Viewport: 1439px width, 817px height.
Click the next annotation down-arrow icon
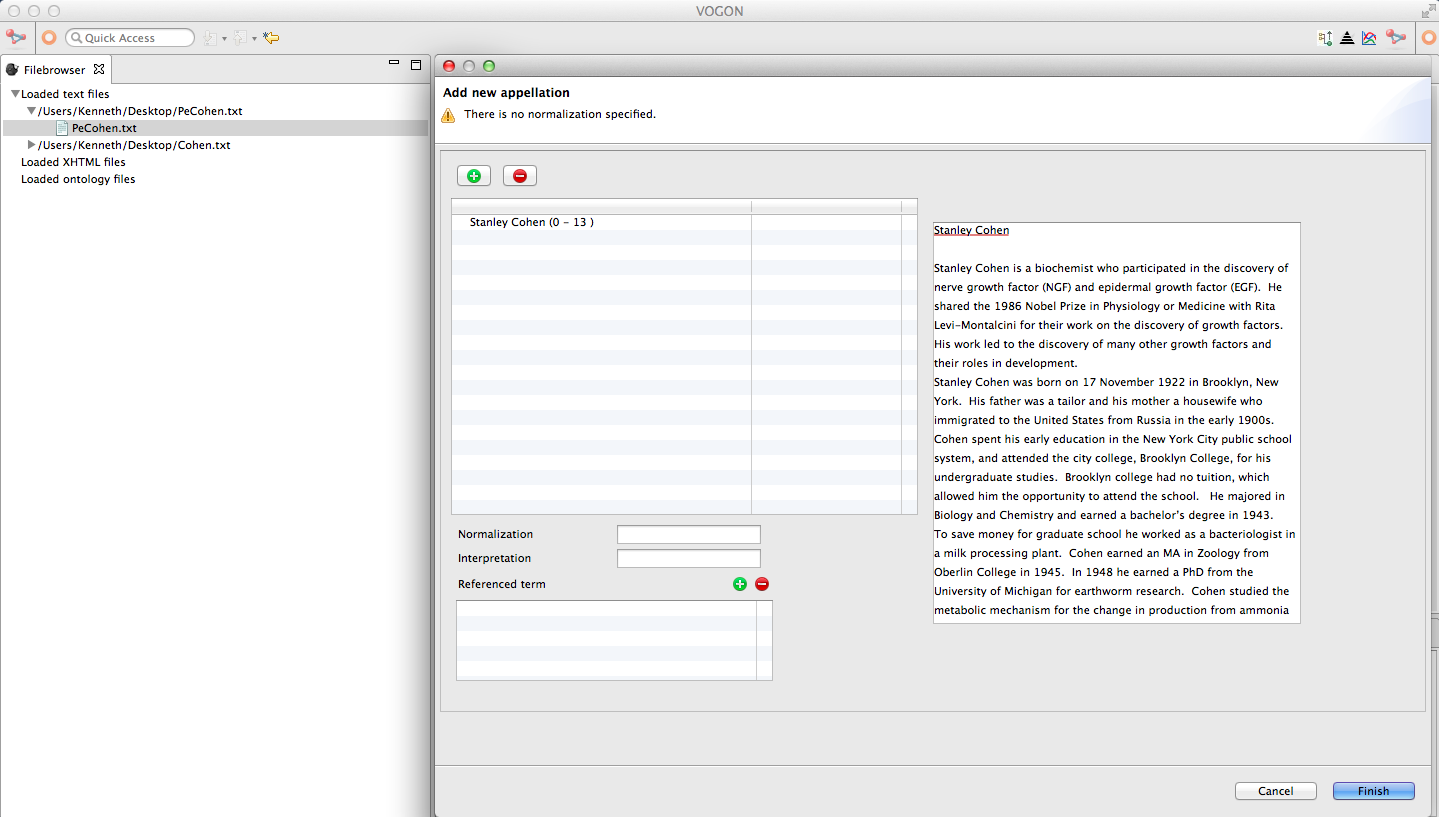pyautogui.click(x=210, y=38)
